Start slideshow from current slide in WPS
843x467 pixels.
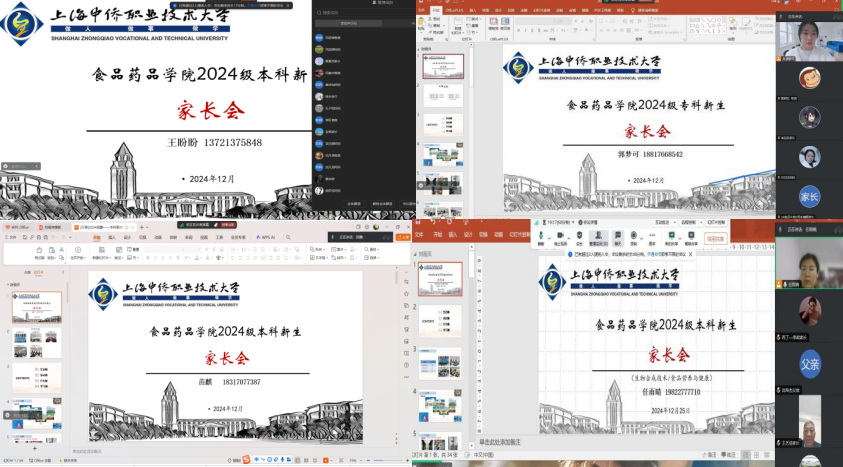pyautogui.click(x=78, y=250)
